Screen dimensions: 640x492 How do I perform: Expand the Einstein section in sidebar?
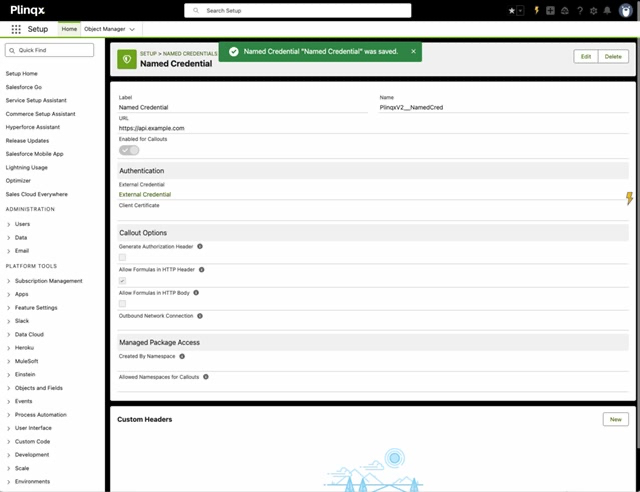coord(9,375)
